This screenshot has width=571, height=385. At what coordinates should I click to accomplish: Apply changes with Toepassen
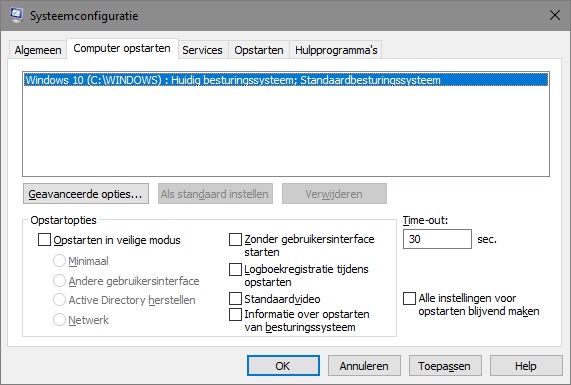pyautogui.click(x=445, y=365)
